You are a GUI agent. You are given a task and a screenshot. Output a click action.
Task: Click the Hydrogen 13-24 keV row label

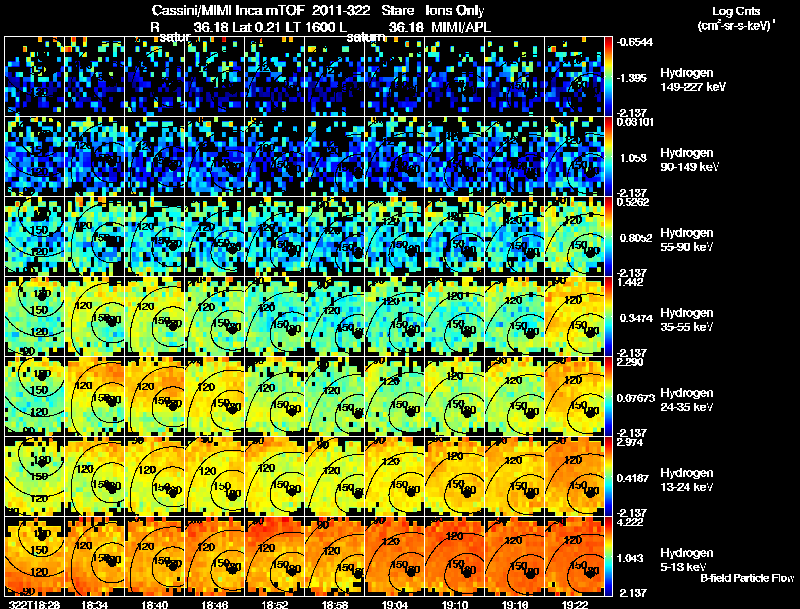point(687,480)
